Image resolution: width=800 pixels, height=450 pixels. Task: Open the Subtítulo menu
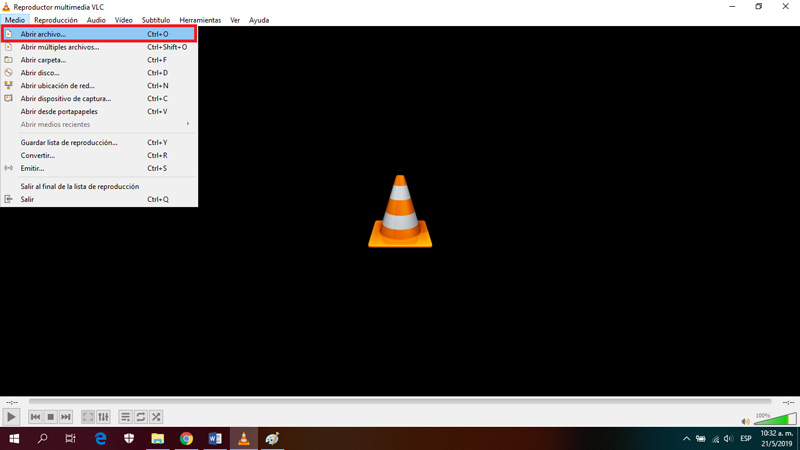156,20
